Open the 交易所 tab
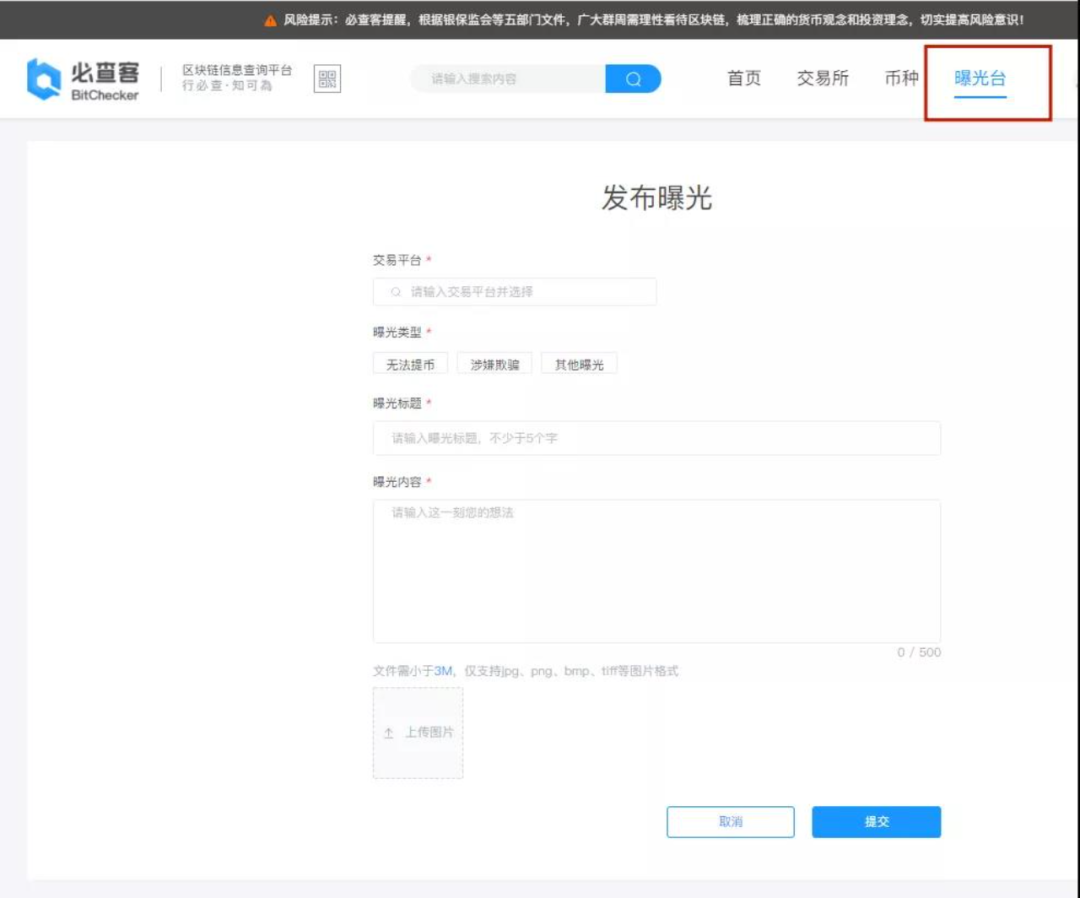Screen dimensions: 1080x898 click(x=822, y=78)
